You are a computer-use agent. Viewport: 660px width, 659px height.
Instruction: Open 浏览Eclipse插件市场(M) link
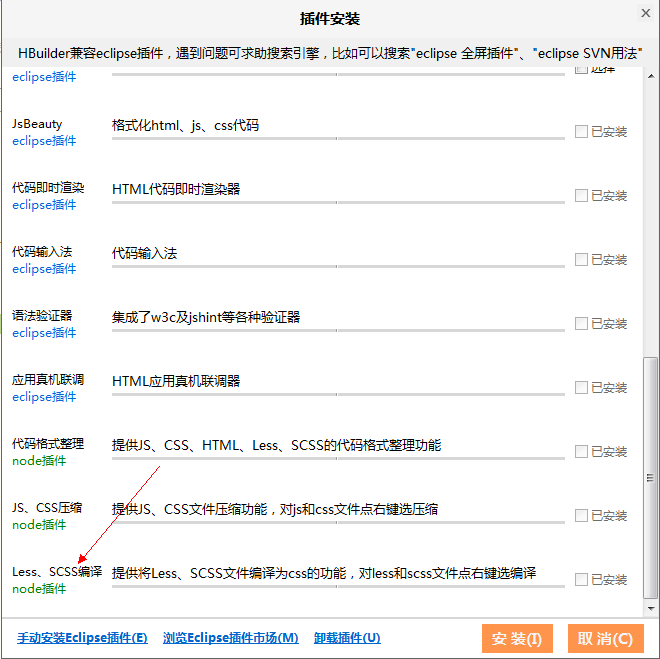(x=231, y=638)
